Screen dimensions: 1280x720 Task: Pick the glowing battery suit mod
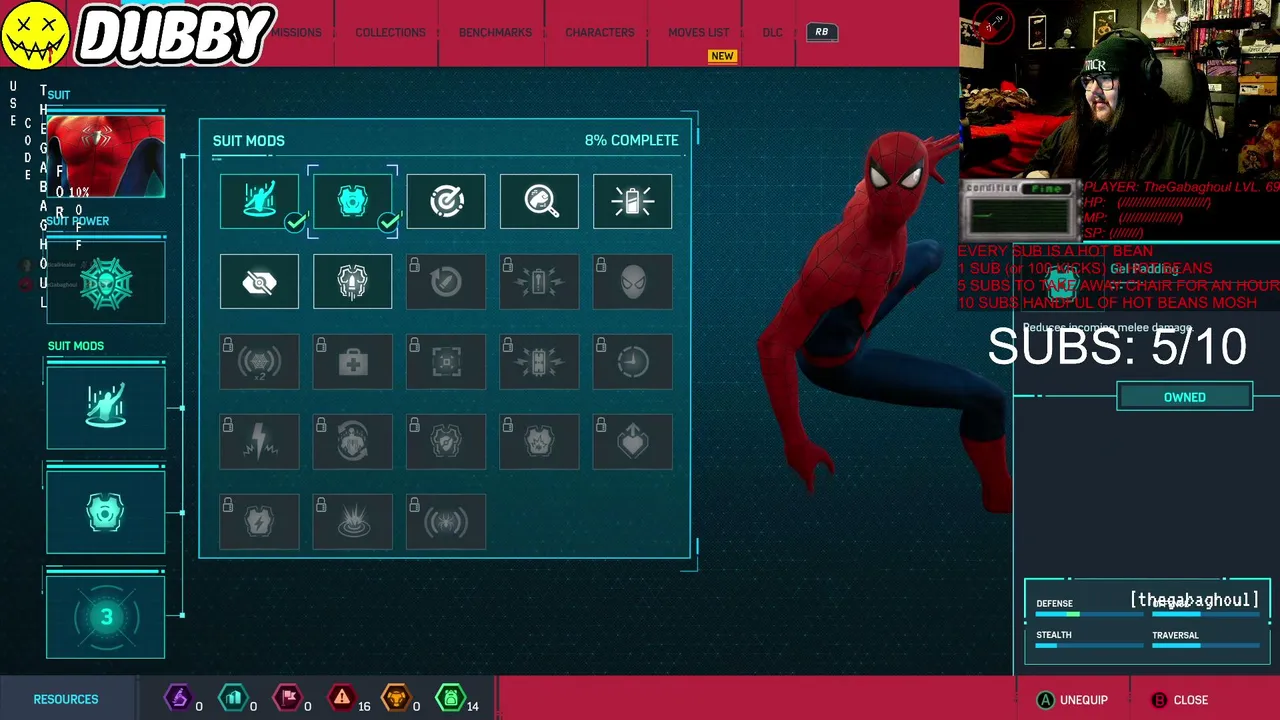(633, 201)
